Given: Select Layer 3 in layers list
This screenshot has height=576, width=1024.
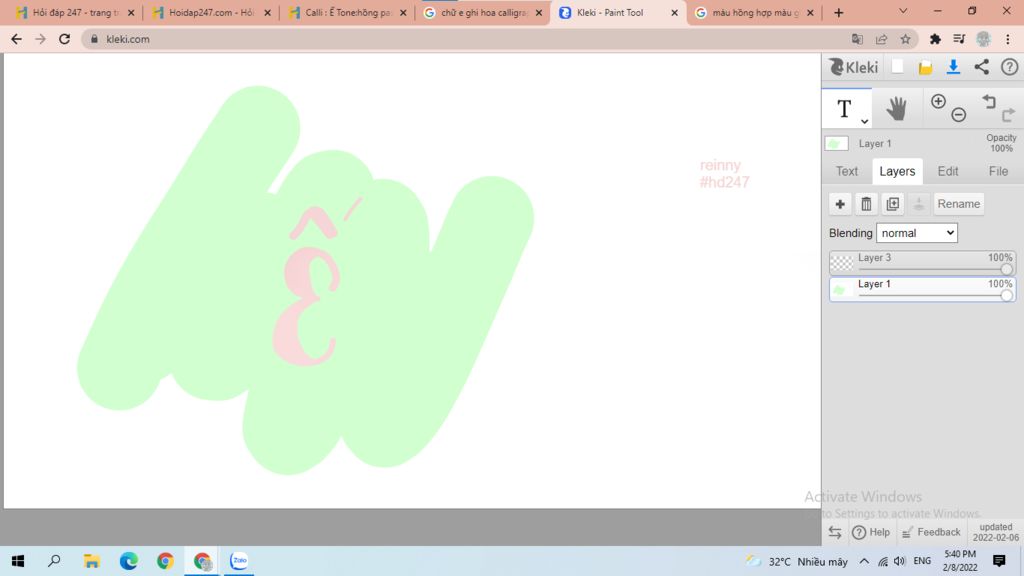Looking at the screenshot, I should pyautogui.click(x=922, y=263).
